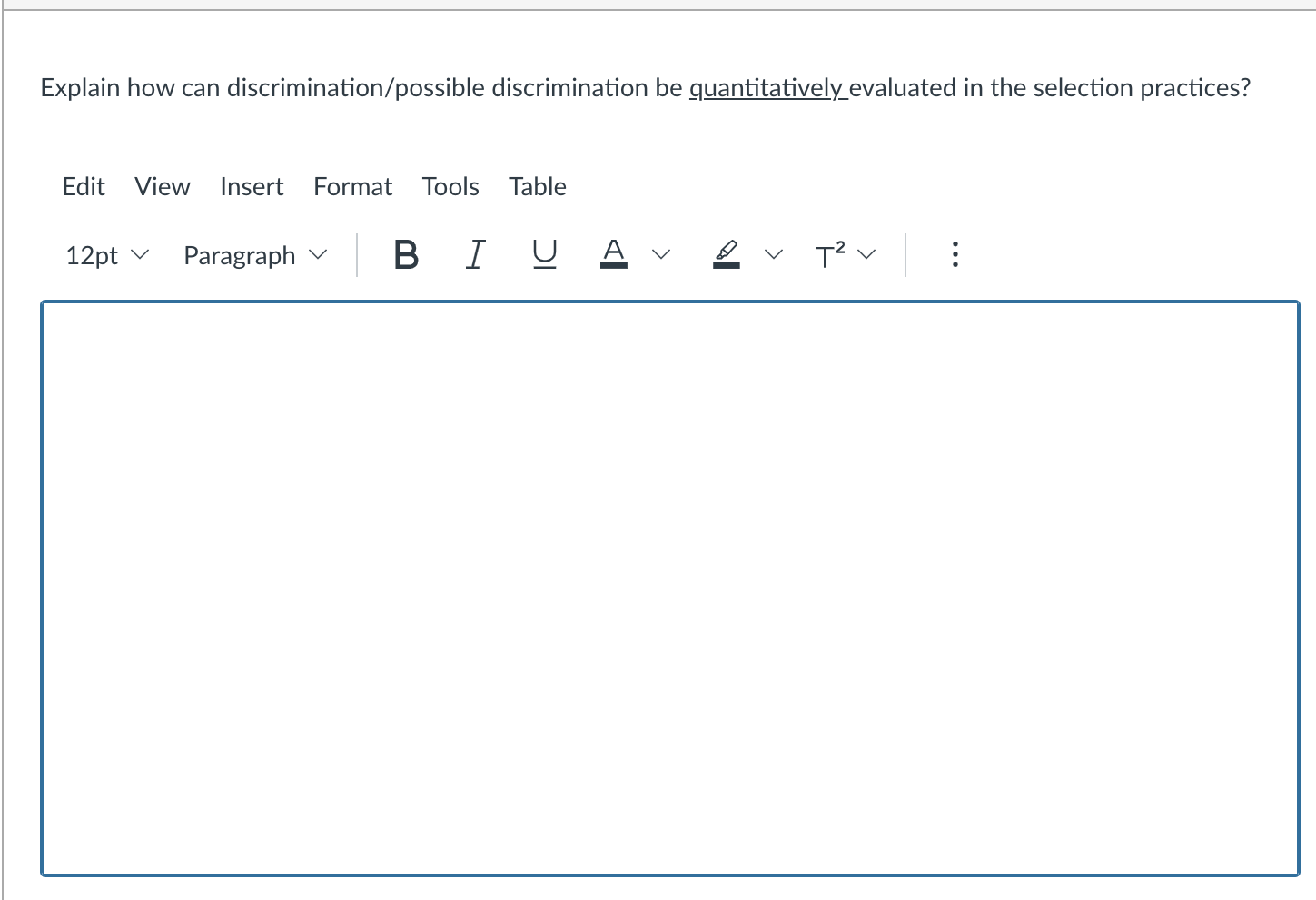Apply italic formatting
The width and height of the screenshot is (1316, 900).
[474, 255]
